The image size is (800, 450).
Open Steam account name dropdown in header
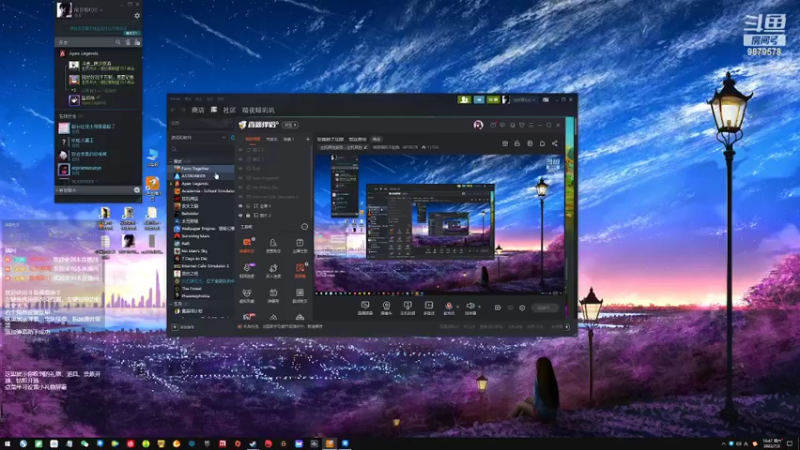[x=524, y=99]
